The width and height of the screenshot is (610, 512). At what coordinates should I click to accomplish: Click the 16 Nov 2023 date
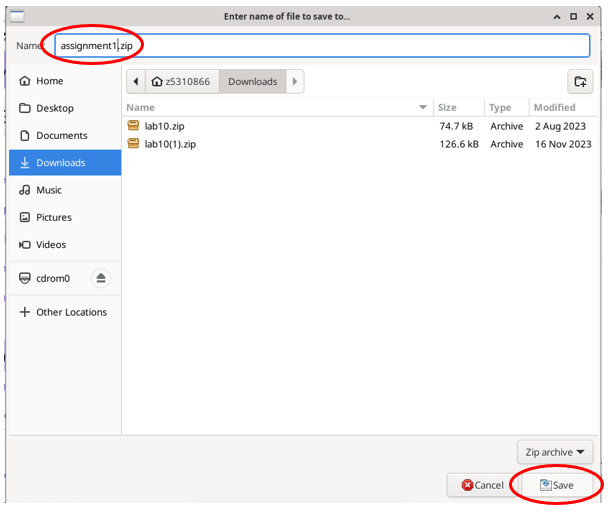click(563, 144)
